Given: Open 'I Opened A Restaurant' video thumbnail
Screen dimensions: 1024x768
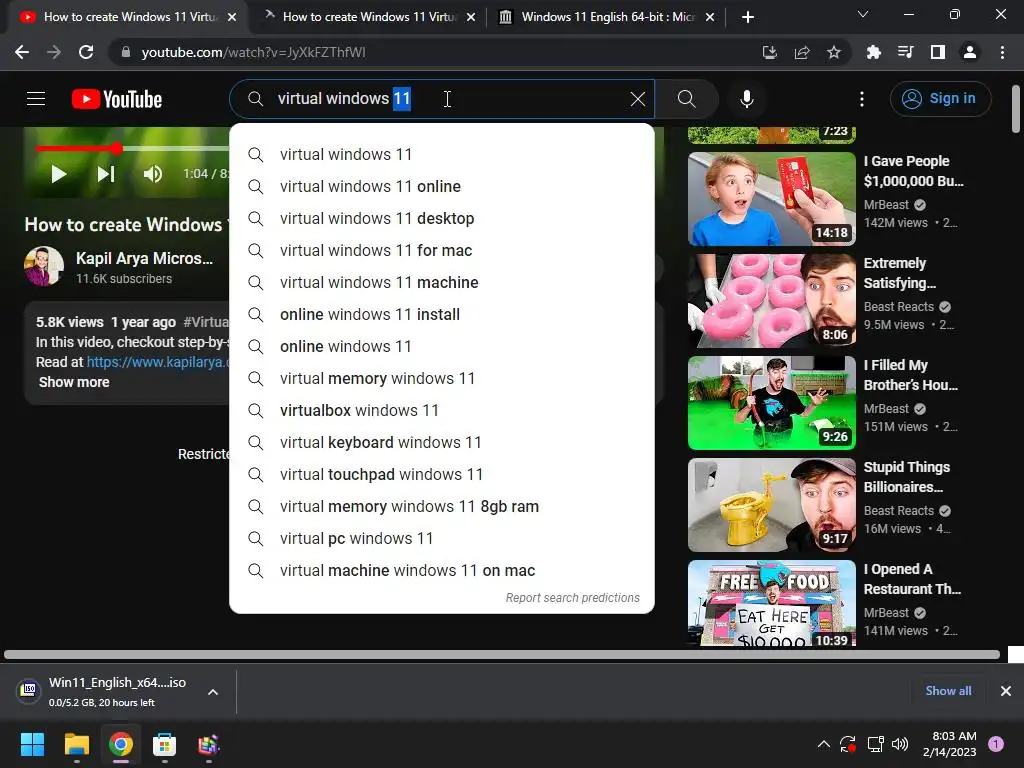Looking at the screenshot, I should pos(771,603).
